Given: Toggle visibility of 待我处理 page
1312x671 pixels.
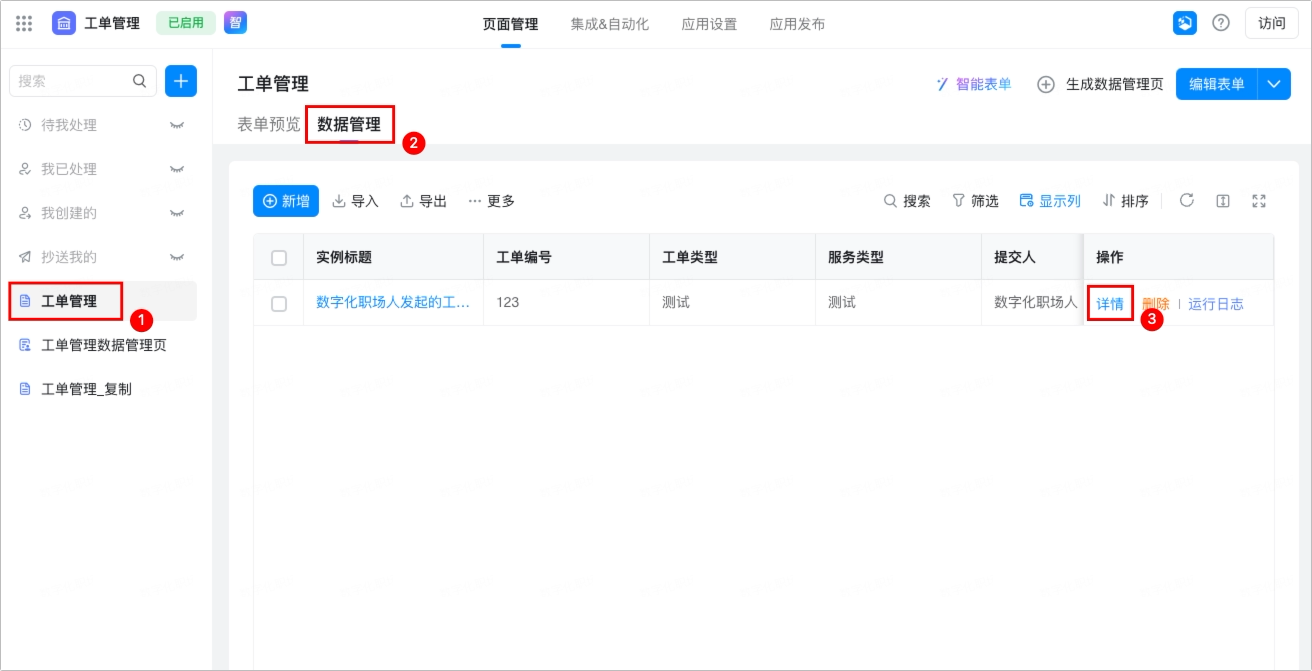Looking at the screenshot, I should click(x=177, y=125).
